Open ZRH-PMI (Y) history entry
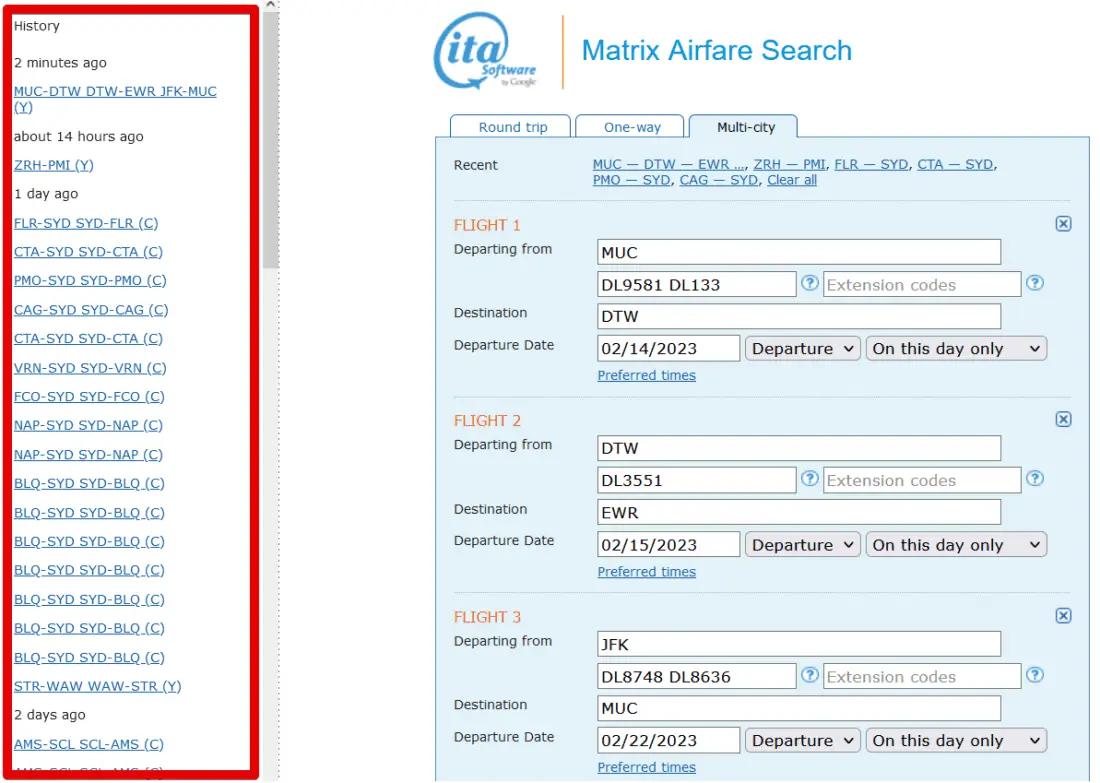The width and height of the screenshot is (1100, 783). [x=54, y=165]
